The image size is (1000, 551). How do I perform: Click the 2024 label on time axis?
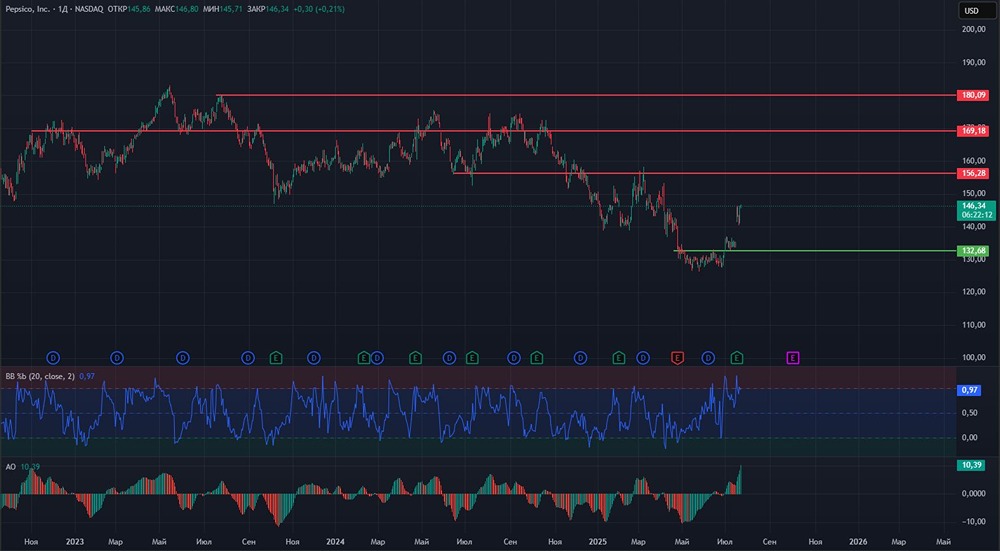tap(335, 541)
